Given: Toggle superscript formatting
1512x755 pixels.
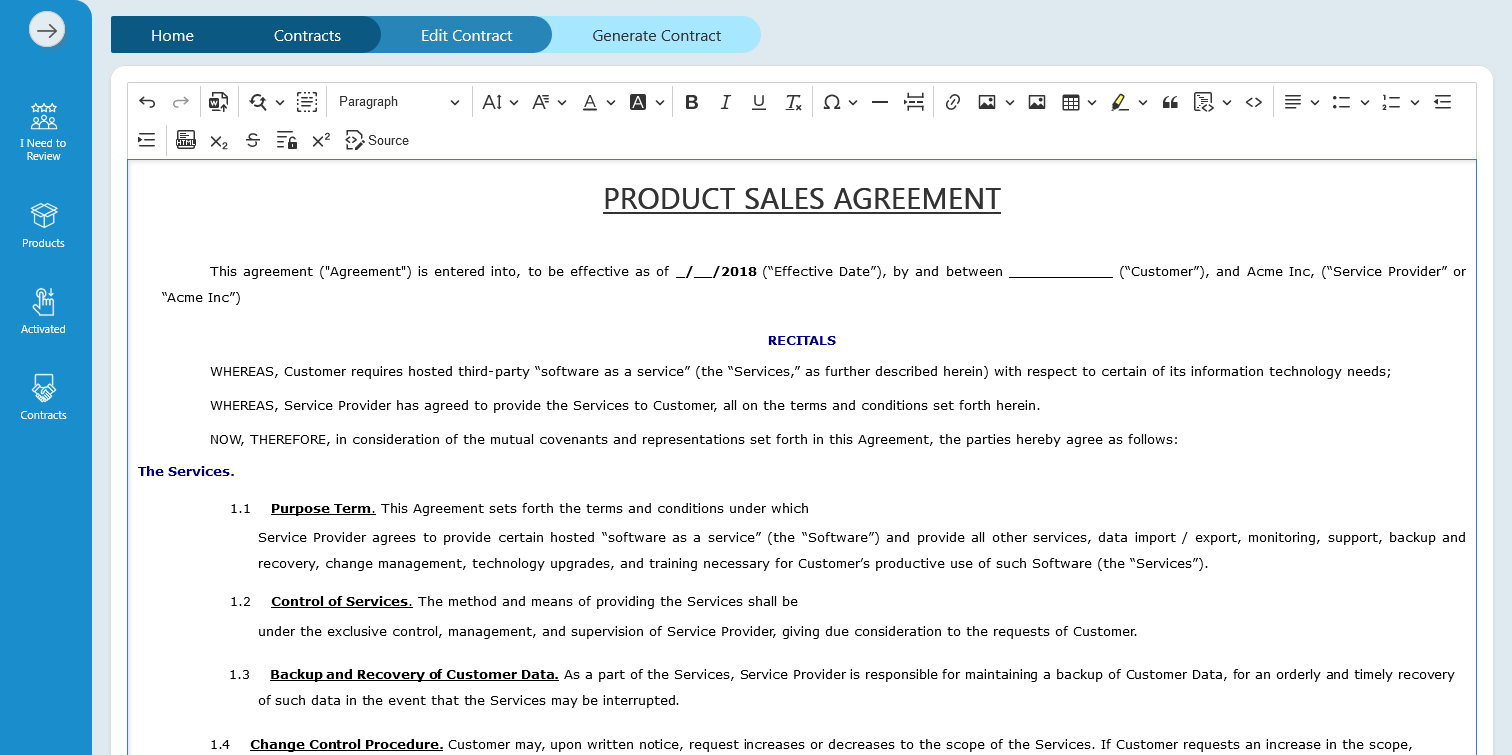Looking at the screenshot, I should (x=321, y=140).
